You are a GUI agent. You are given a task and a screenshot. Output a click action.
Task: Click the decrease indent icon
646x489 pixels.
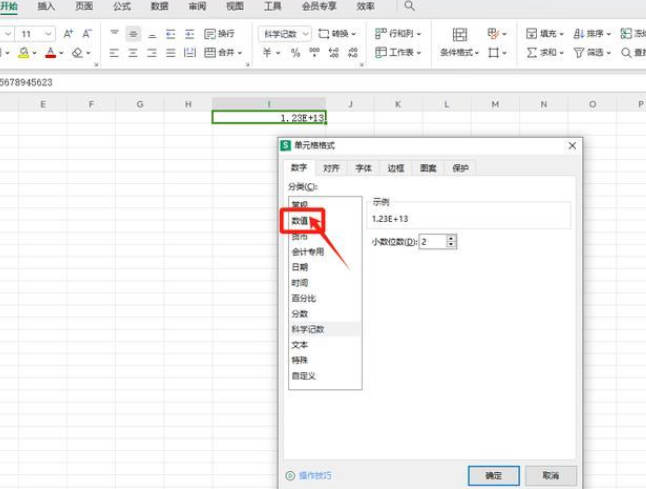point(171,33)
